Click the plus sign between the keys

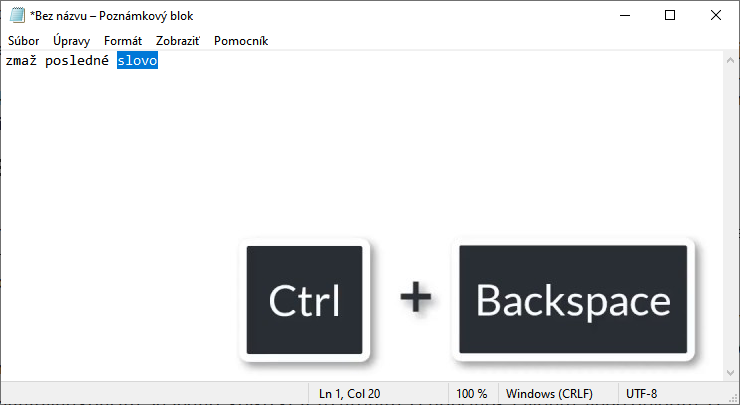coord(415,298)
